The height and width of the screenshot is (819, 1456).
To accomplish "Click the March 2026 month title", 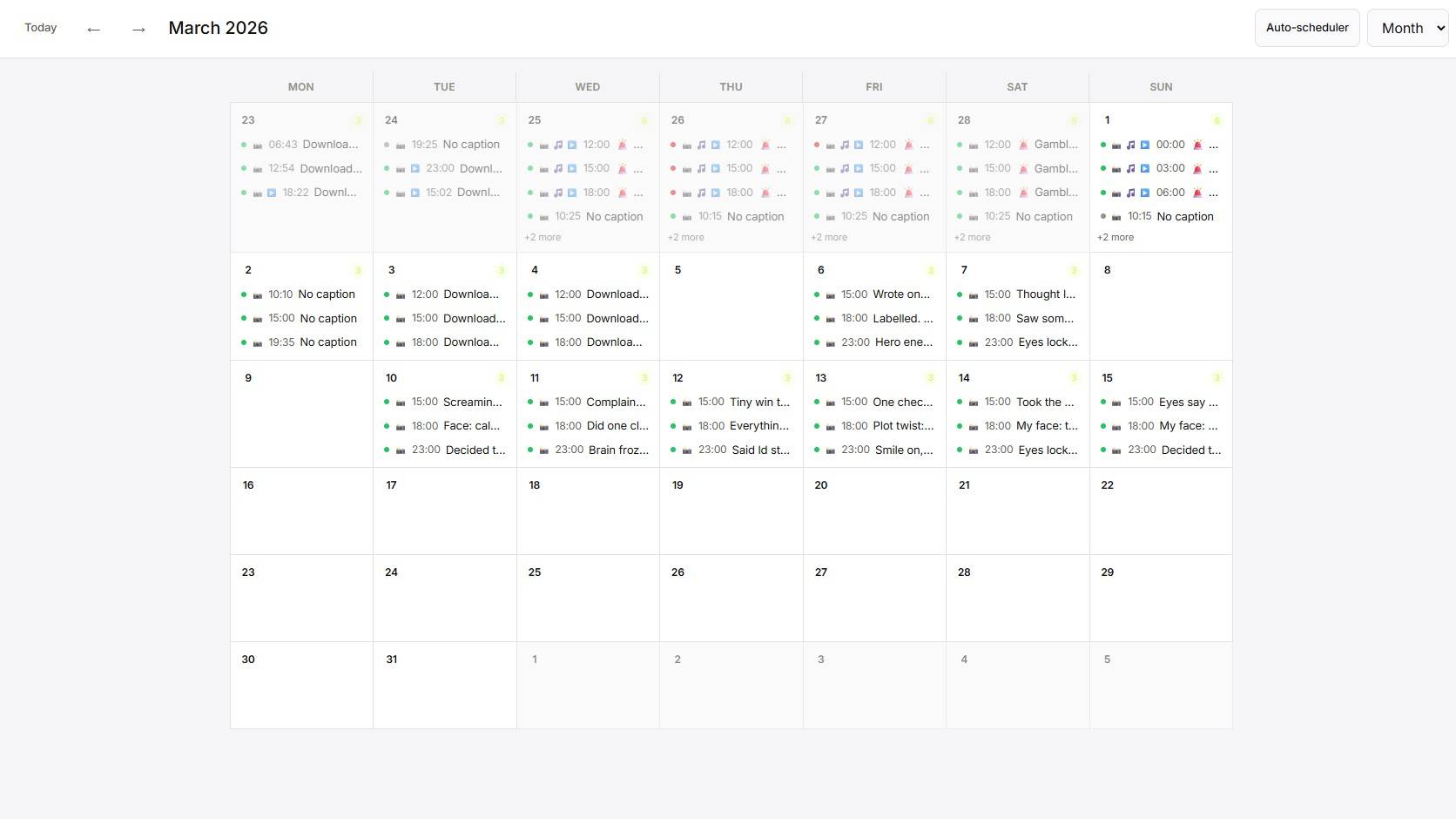I will tap(218, 28).
